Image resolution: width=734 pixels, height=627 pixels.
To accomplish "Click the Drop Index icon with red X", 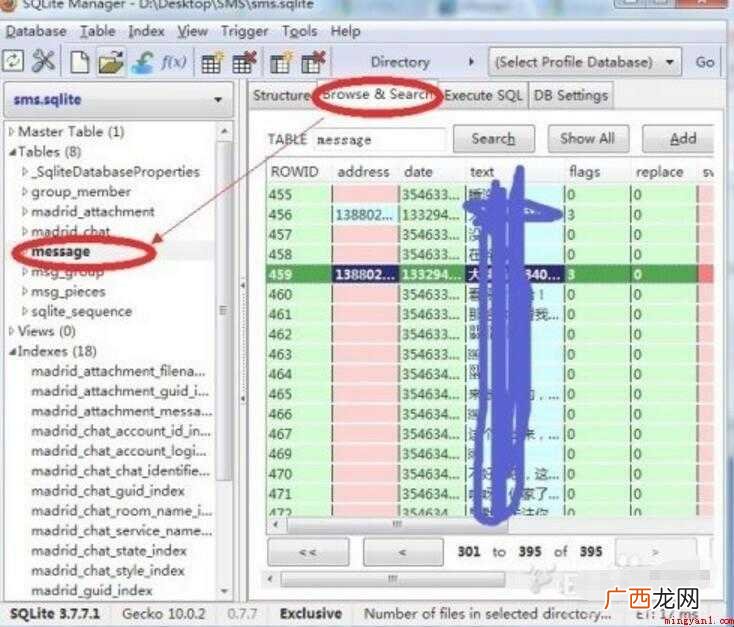I will (313, 62).
